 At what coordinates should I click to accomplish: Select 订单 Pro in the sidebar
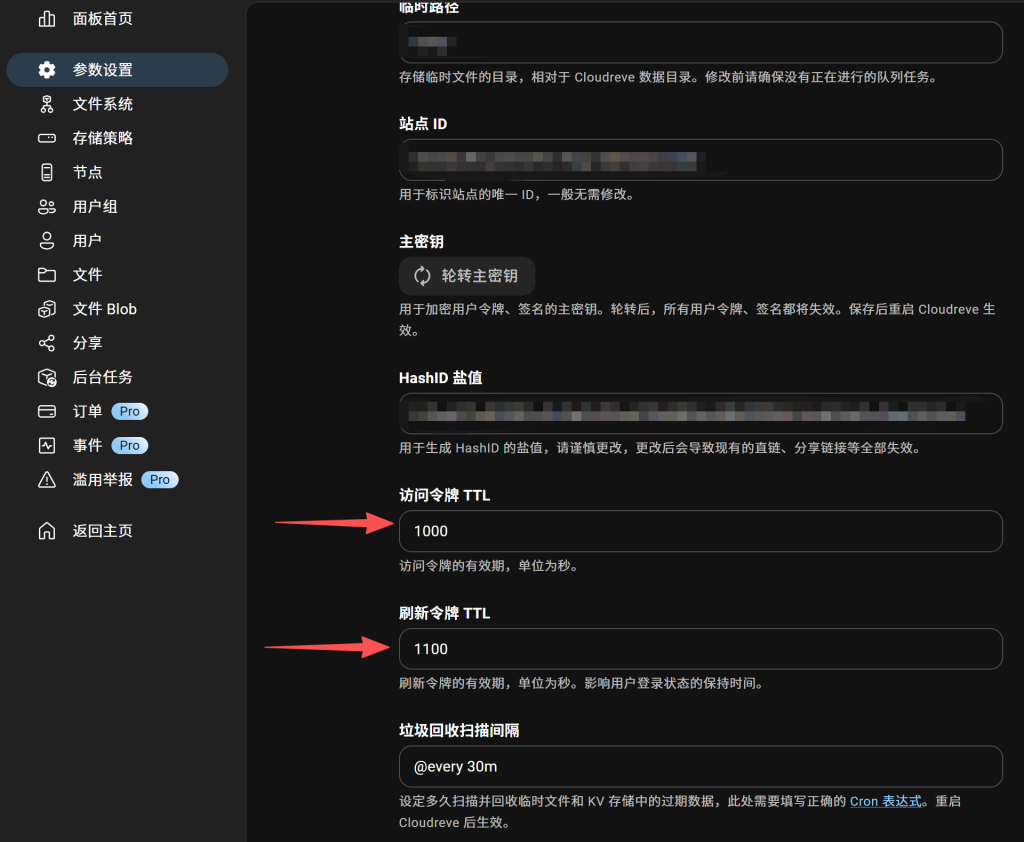coord(87,411)
